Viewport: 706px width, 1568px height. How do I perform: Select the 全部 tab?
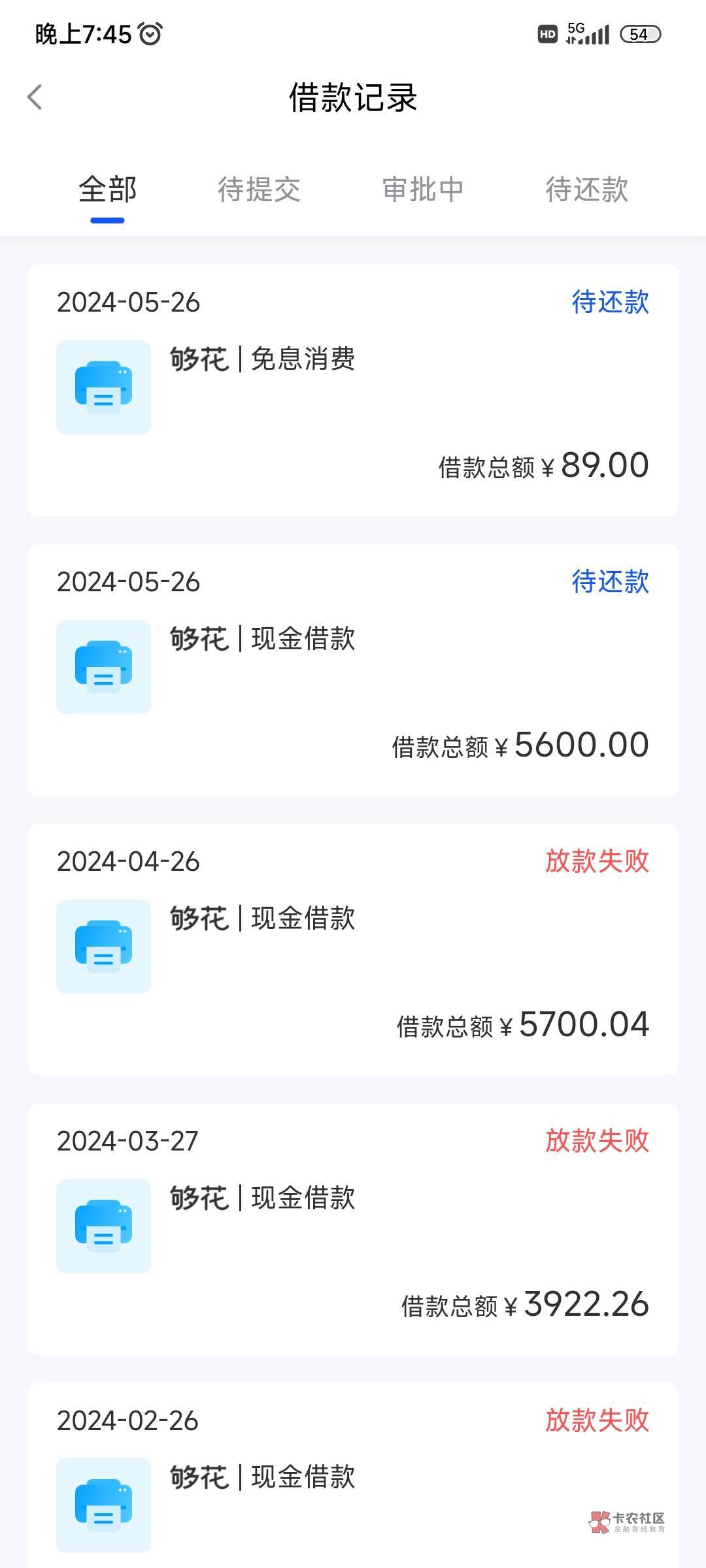(107, 189)
